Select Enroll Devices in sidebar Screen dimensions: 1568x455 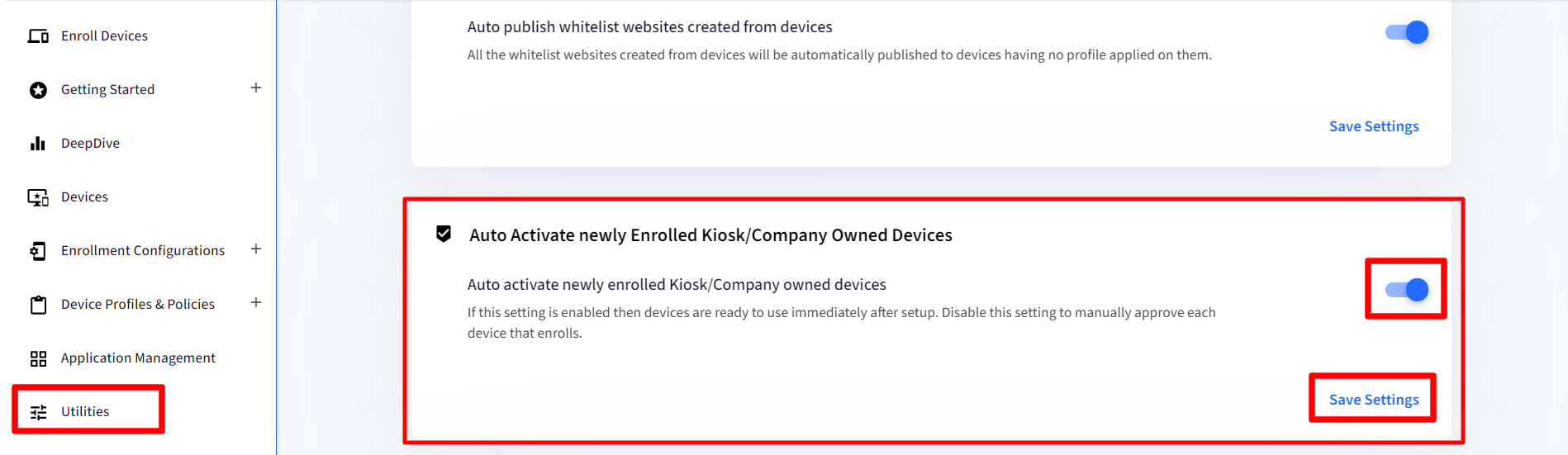(x=104, y=36)
